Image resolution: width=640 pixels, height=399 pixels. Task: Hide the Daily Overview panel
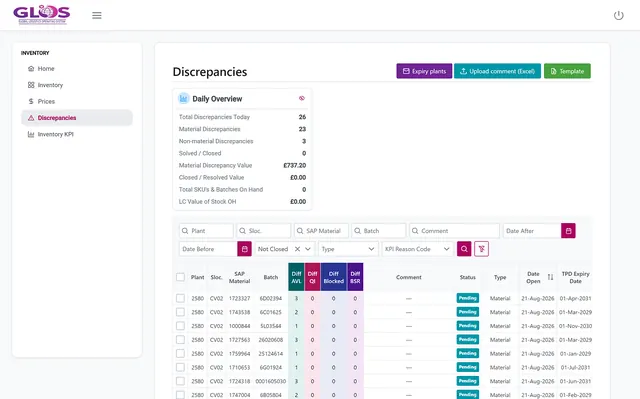[x=302, y=98]
